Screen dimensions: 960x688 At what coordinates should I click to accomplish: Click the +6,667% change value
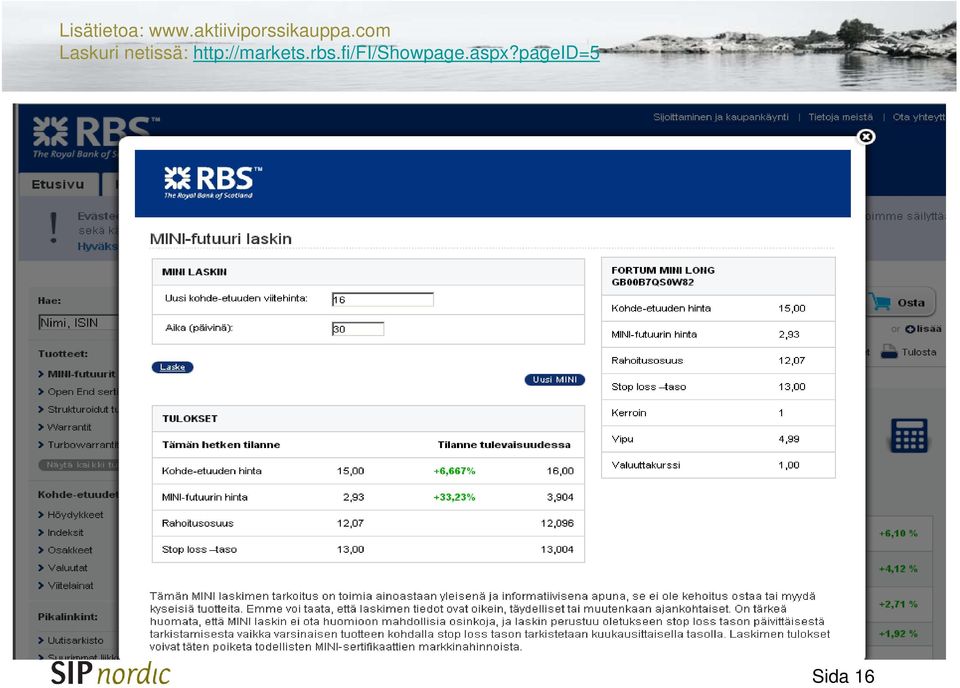pyautogui.click(x=454, y=471)
